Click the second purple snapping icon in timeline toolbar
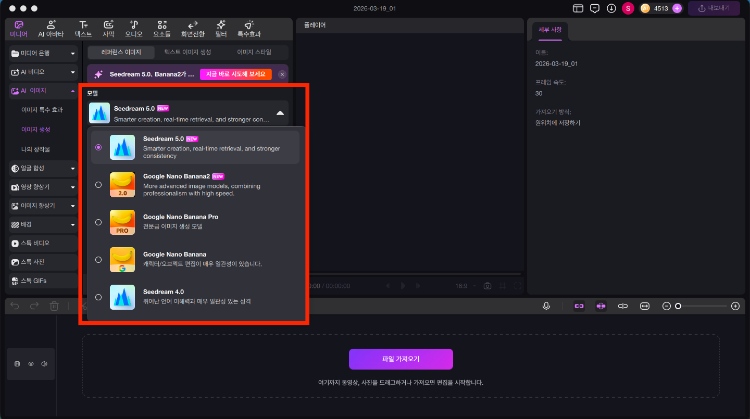This screenshot has width=750, height=419. pos(601,306)
